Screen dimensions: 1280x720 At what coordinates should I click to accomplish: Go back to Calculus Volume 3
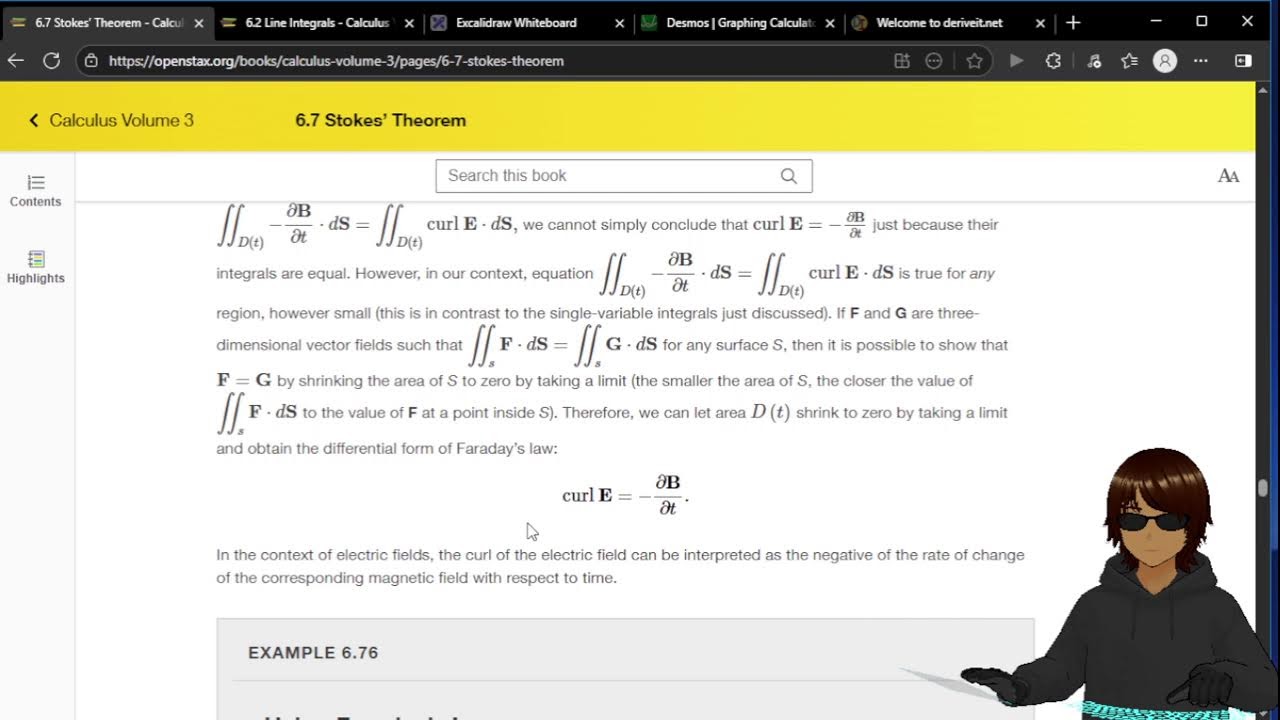(x=121, y=120)
